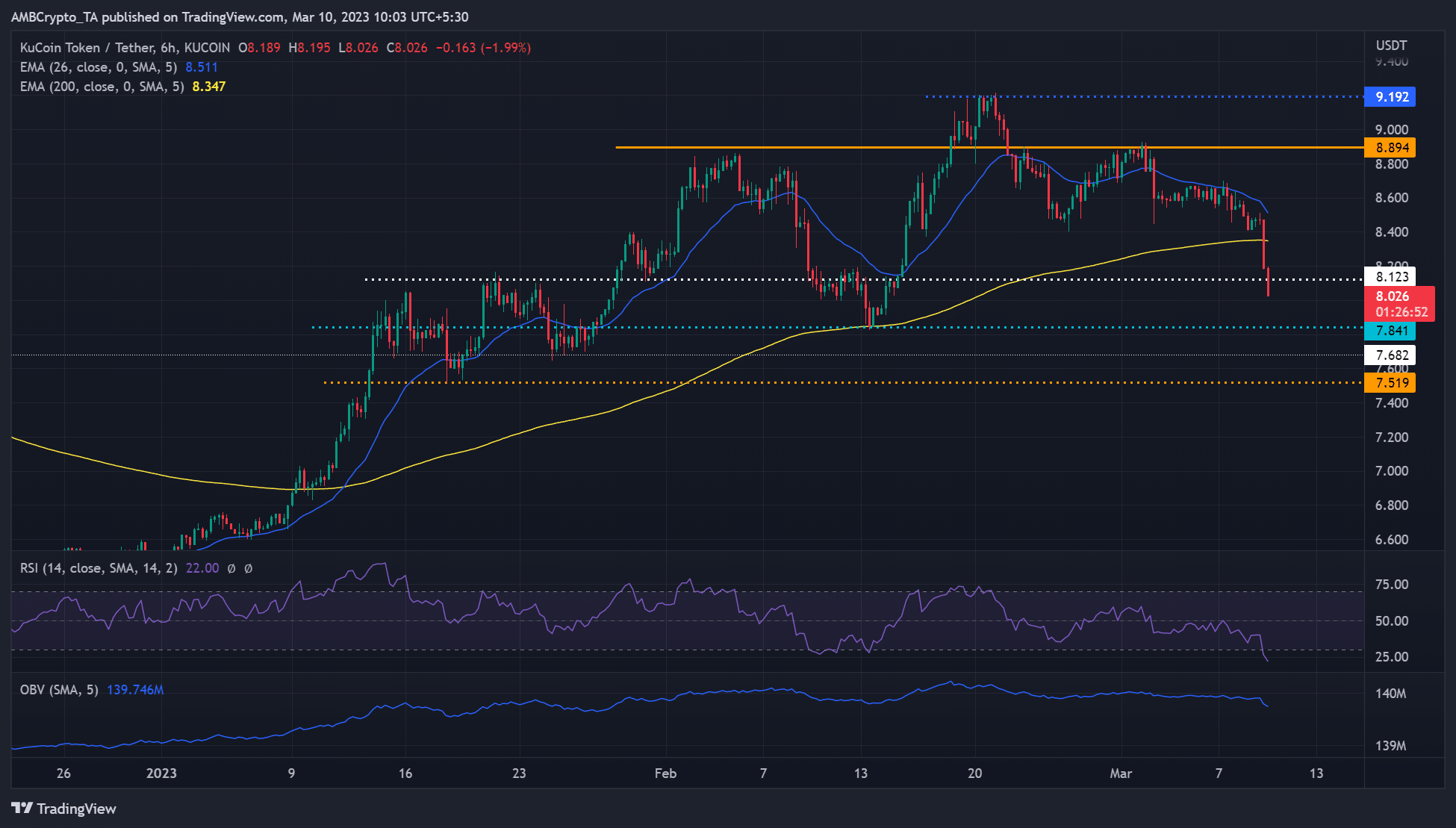Click the change value −0.163 (−1.99%)
This screenshot has height=828, width=1456.
click(483, 48)
